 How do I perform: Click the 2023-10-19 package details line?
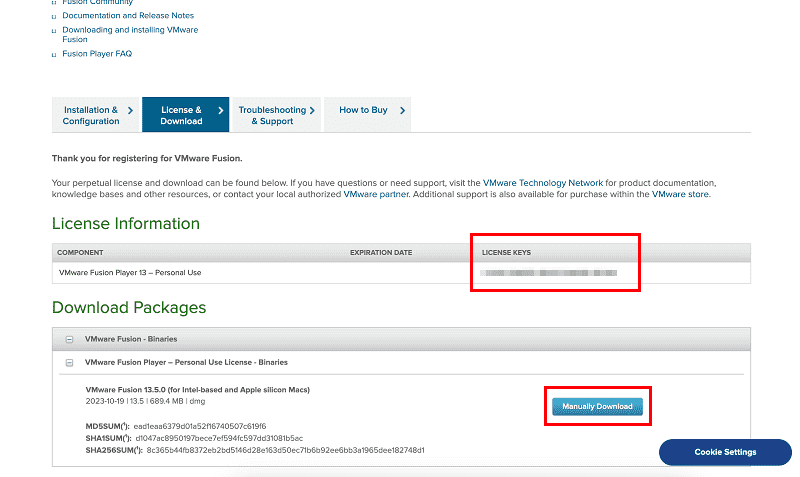pos(145,401)
